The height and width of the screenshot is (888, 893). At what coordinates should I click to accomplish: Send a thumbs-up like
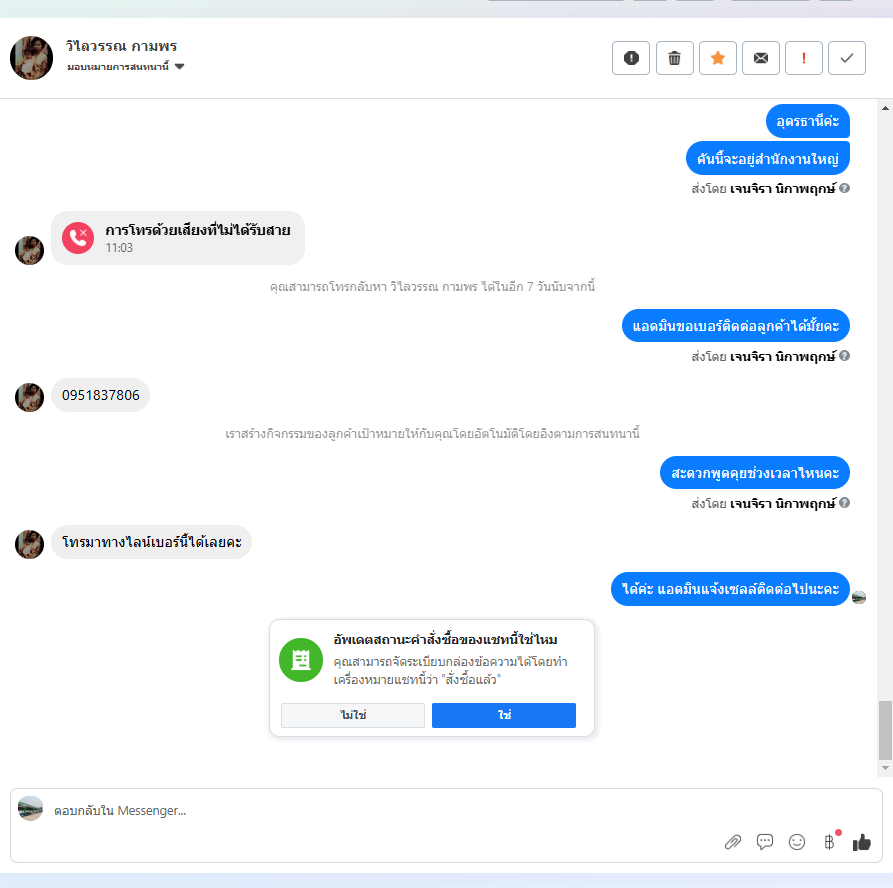click(x=862, y=842)
